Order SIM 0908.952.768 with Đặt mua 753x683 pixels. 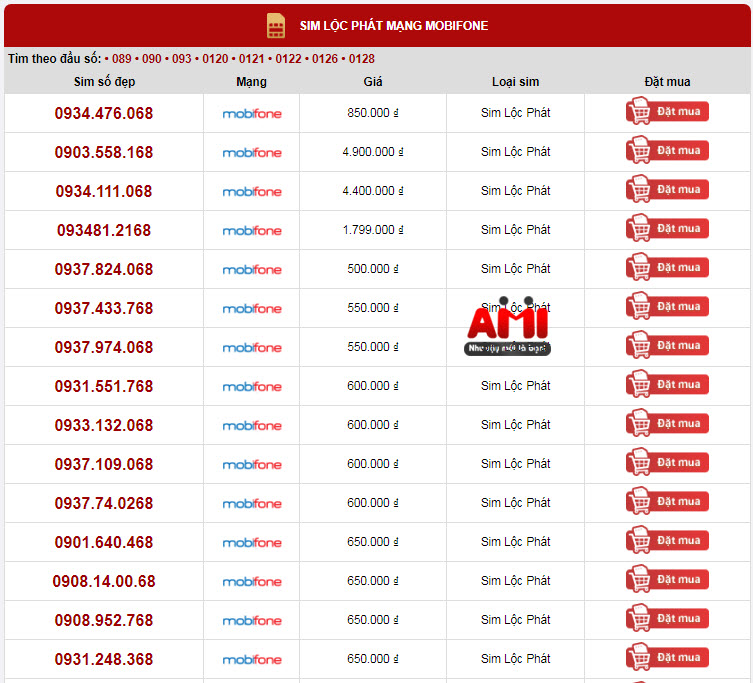(x=667, y=618)
